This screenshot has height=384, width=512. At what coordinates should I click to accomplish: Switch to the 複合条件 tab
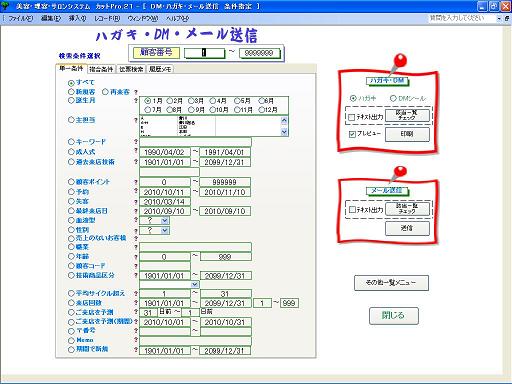click(x=101, y=69)
